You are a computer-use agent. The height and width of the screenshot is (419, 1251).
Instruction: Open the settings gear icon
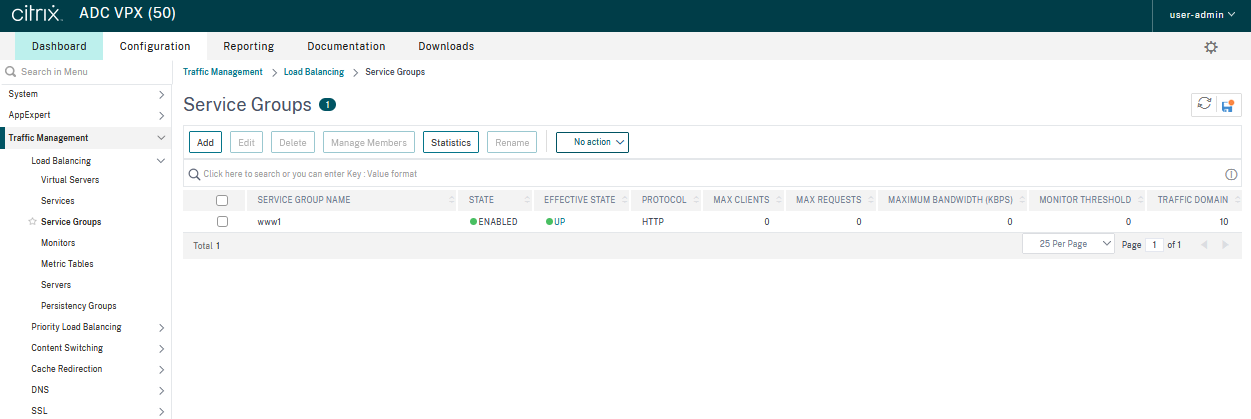(1211, 47)
